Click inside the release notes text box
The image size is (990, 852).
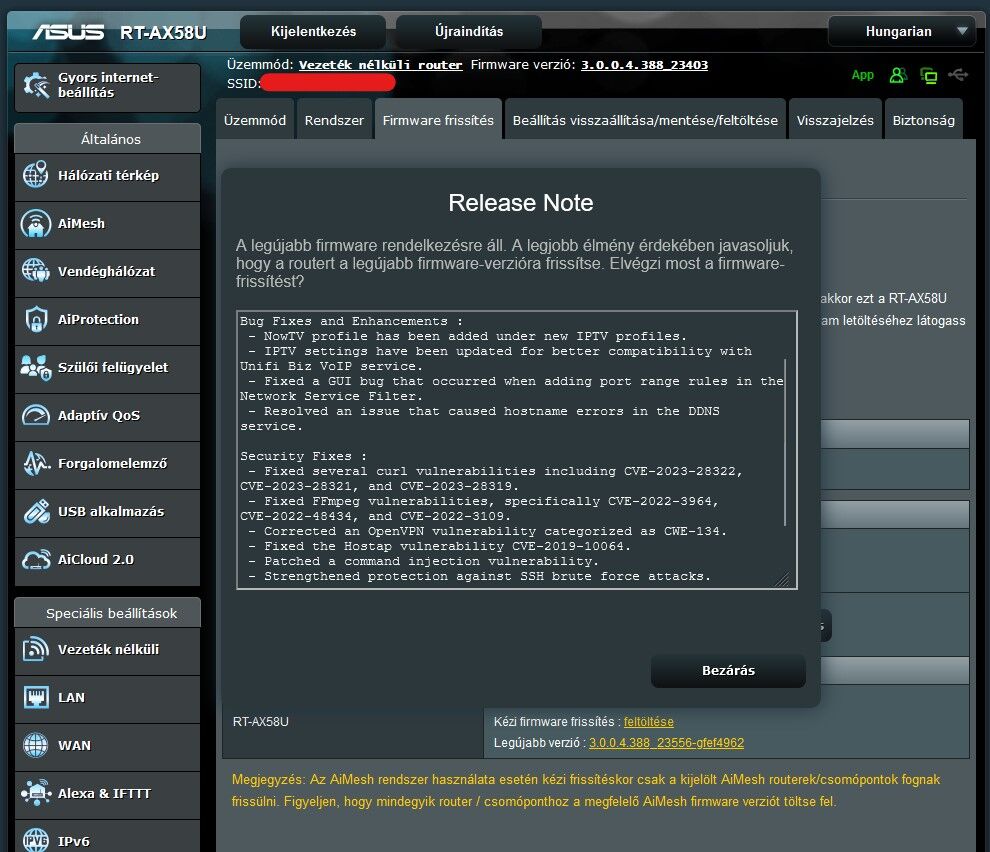[x=516, y=450]
